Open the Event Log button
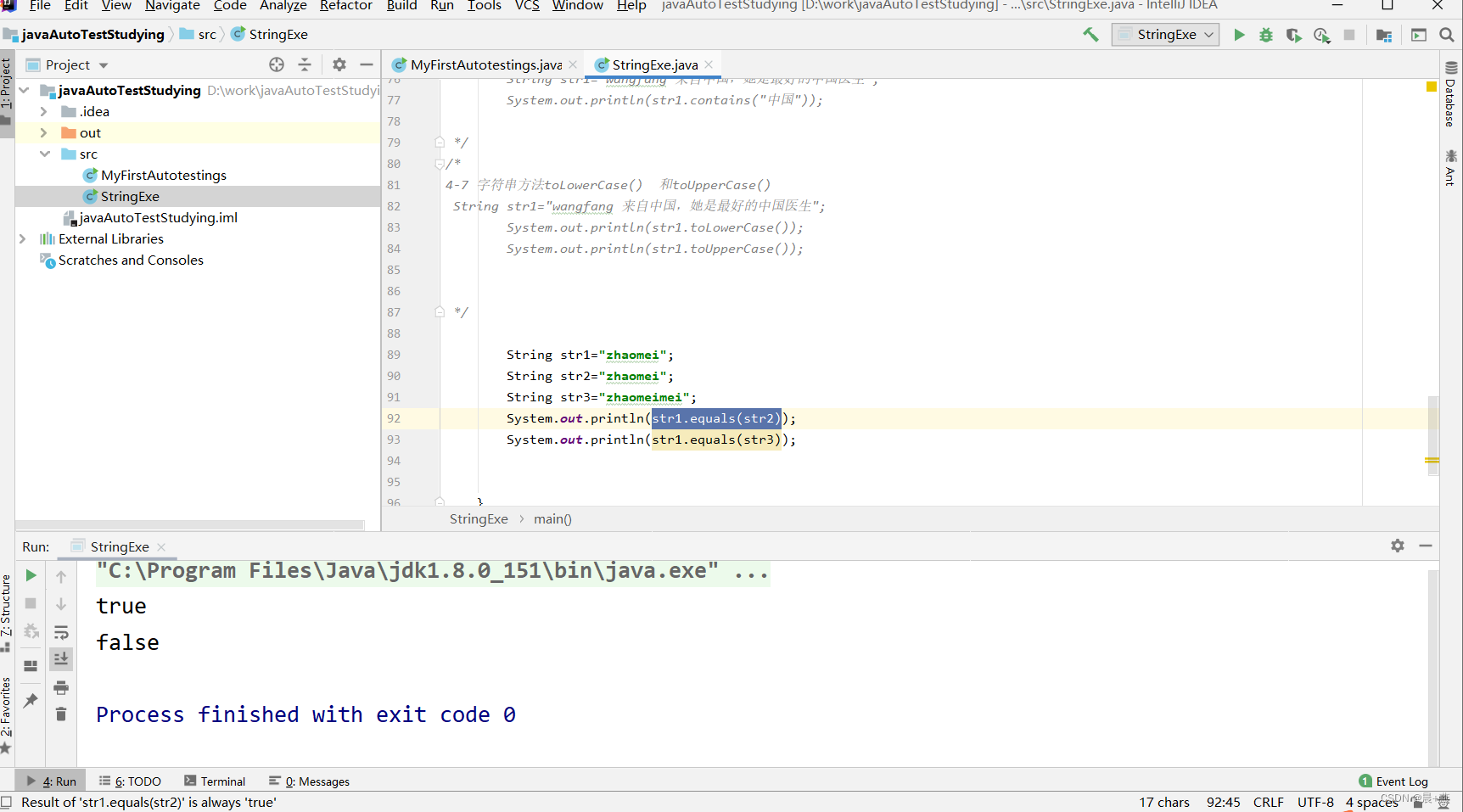This screenshot has height=812, width=1463. (x=1393, y=781)
